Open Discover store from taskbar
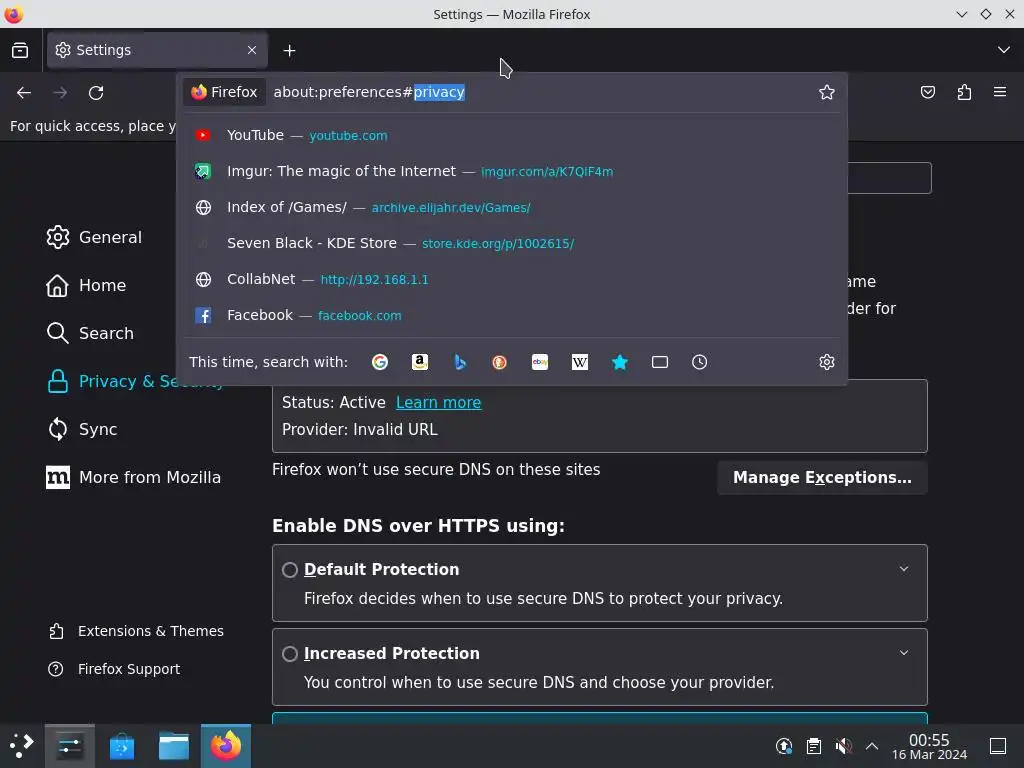Viewport: 1024px width, 768px height. [x=122, y=746]
